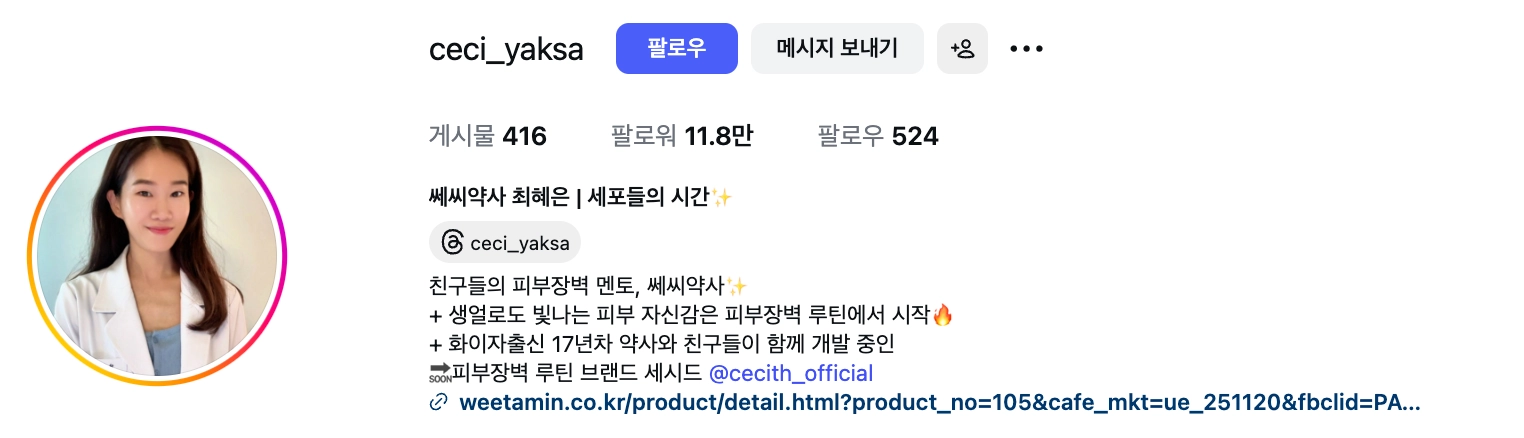Click bio line mentioning 화이자출신 17년차 약사
This screenshot has width=1524, height=438.
coord(661,344)
